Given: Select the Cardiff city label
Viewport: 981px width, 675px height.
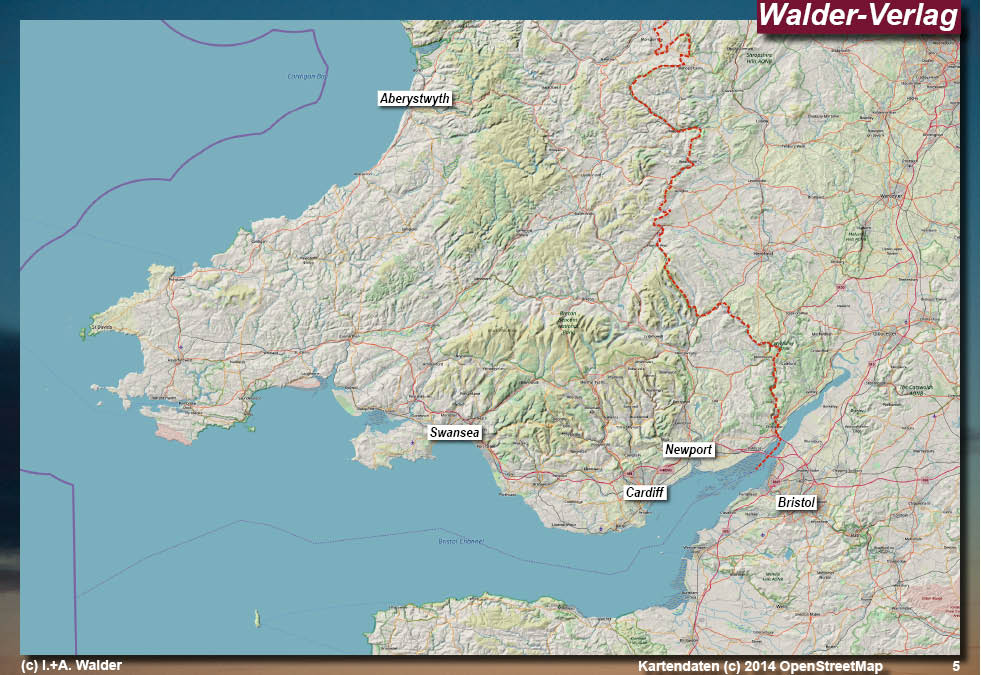Looking at the screenshot, I should [x=646, y=491].
